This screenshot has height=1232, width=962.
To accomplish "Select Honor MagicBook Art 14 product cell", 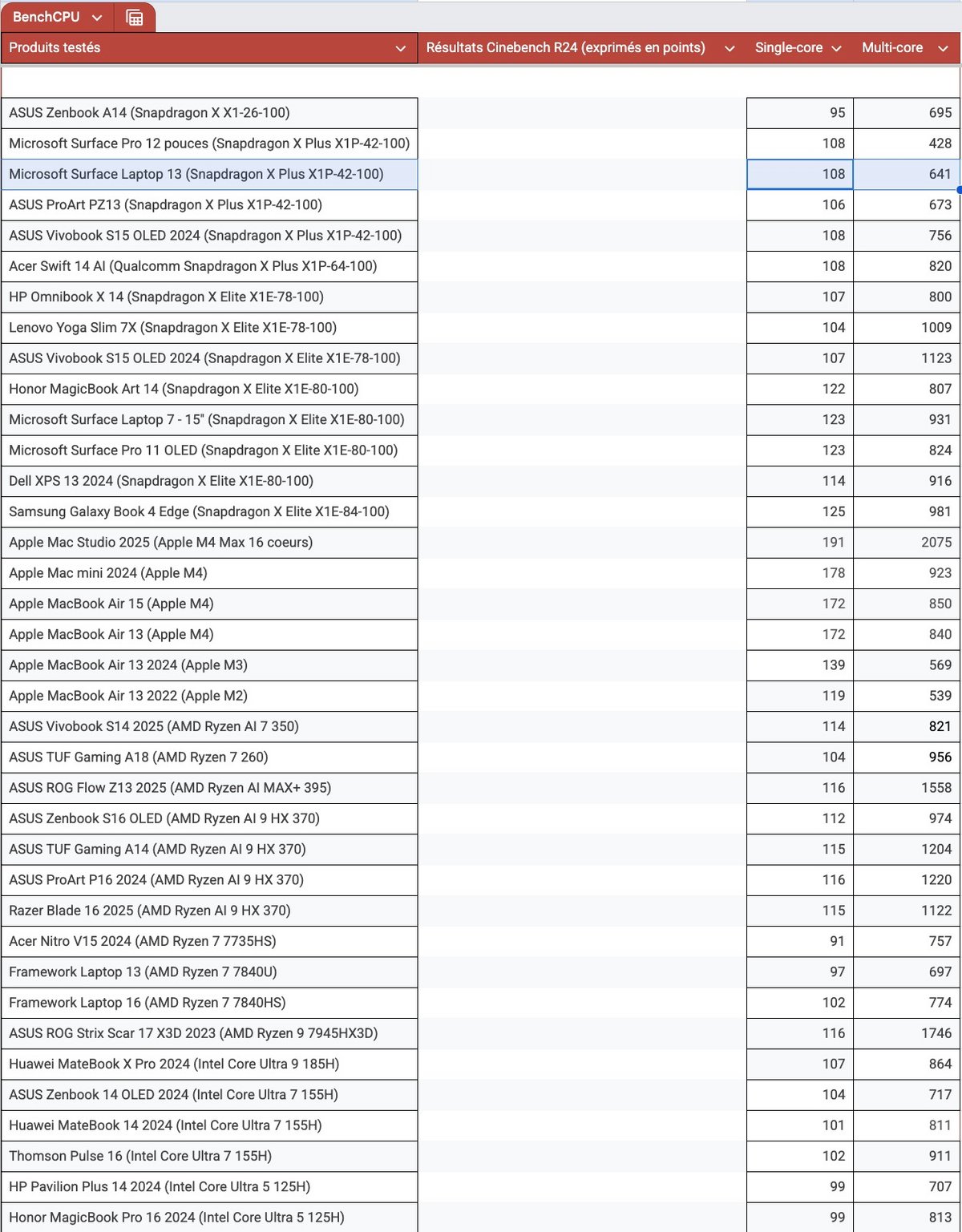I will pyautogui.click(x=209, y=389).
